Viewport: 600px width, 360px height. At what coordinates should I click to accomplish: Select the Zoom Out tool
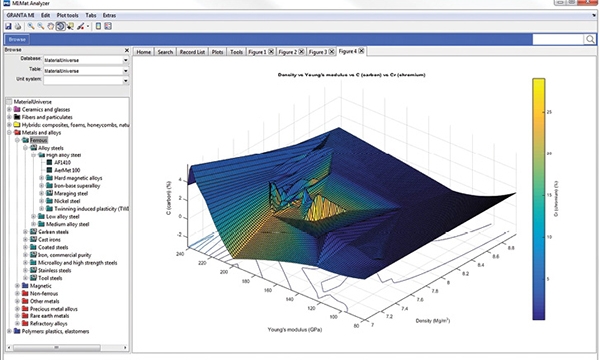pos(40,26)
